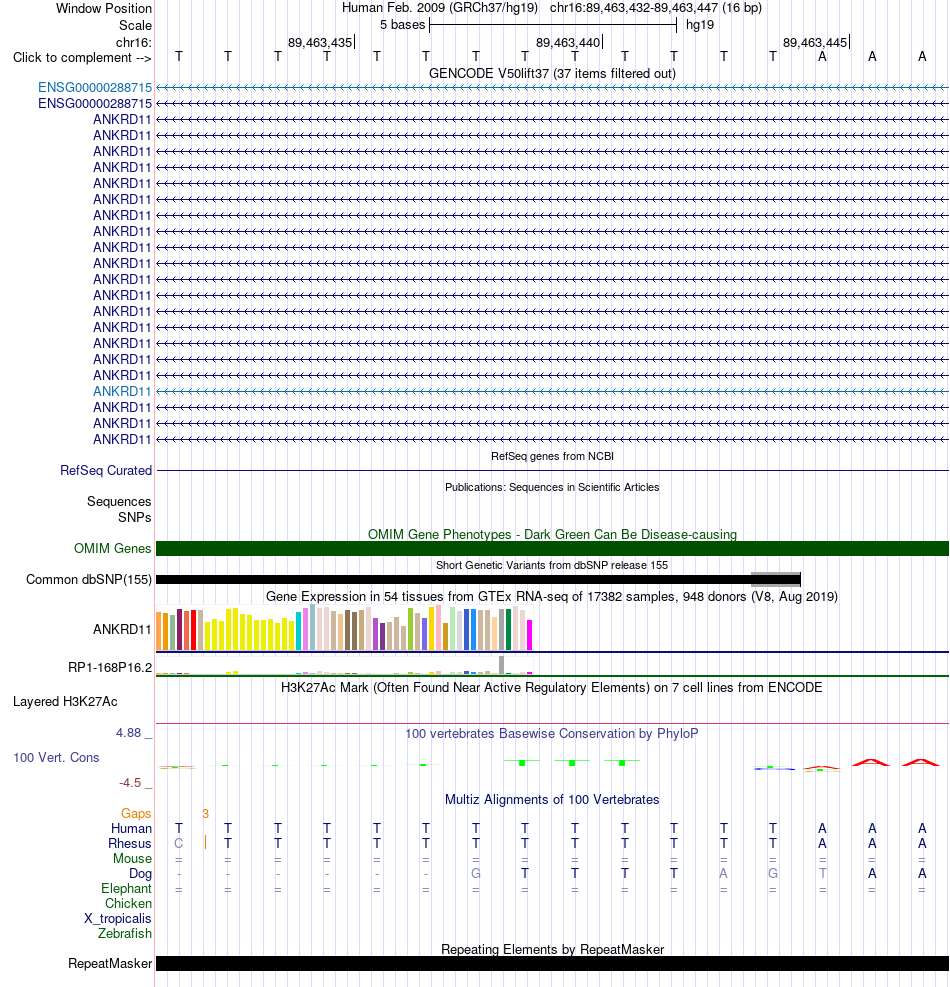Click the Human Feb. 2009 (GRCh37/hg19) assembly text

(439, 8)
